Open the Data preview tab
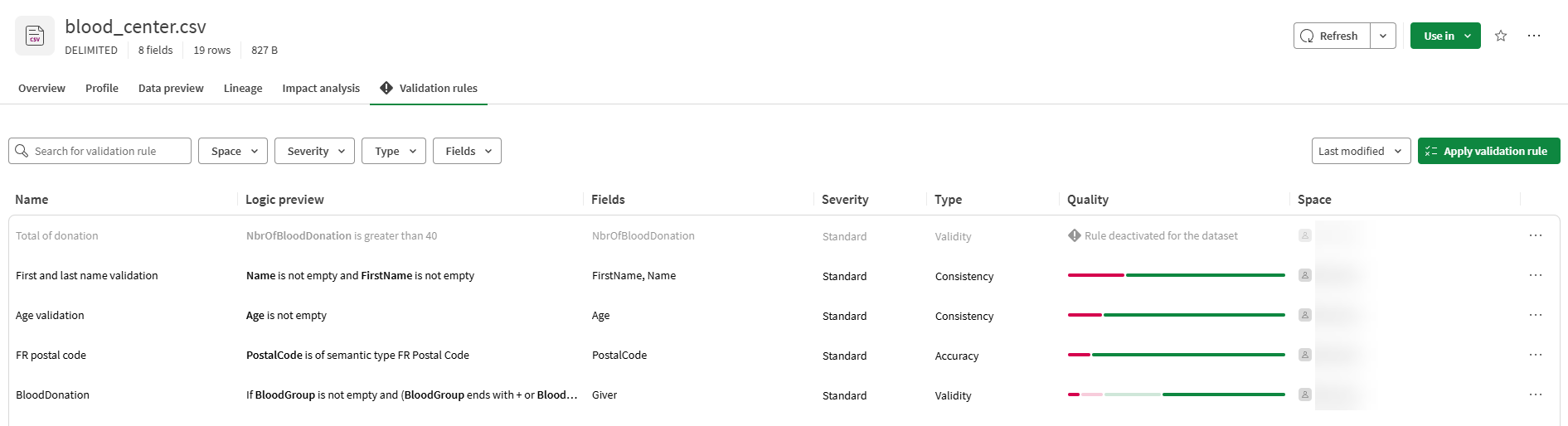 (x=171, y=89)
